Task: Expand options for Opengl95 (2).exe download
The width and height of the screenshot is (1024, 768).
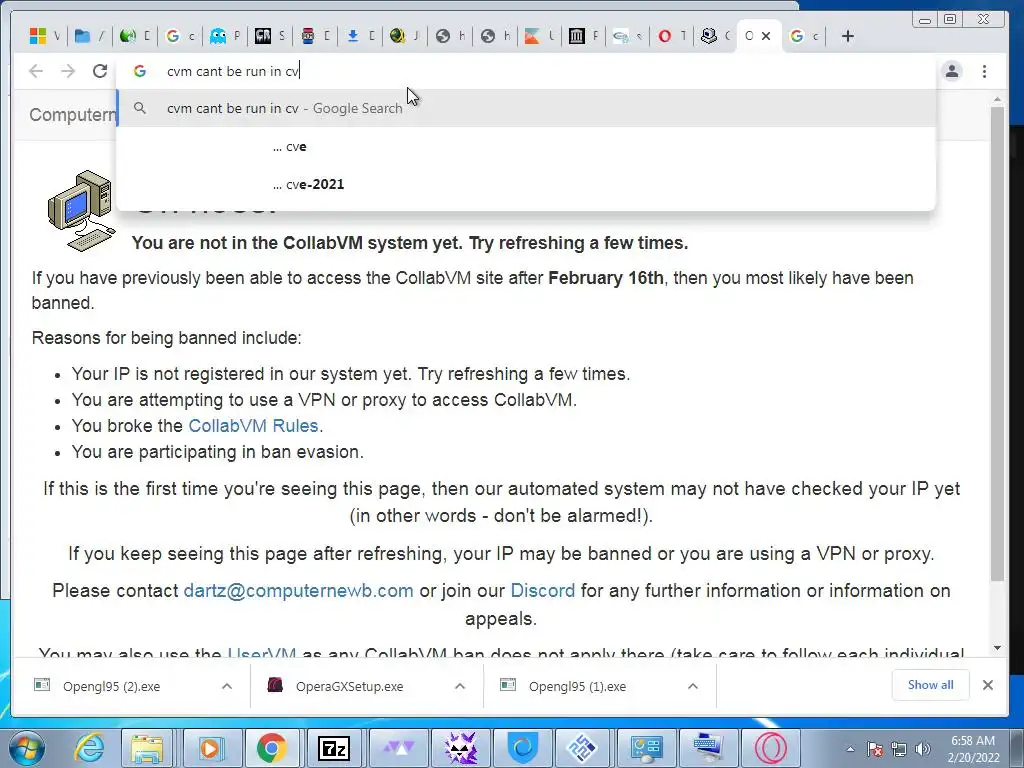Action: tap(227, 686)
